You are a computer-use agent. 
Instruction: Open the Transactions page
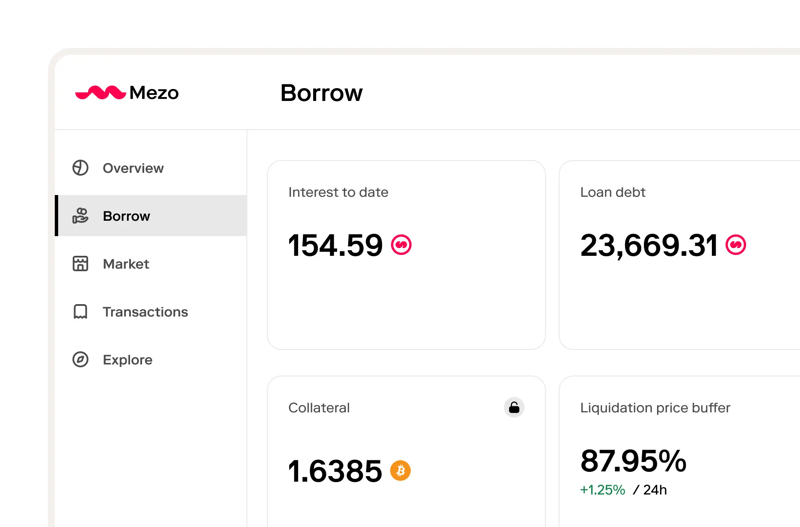145,312
